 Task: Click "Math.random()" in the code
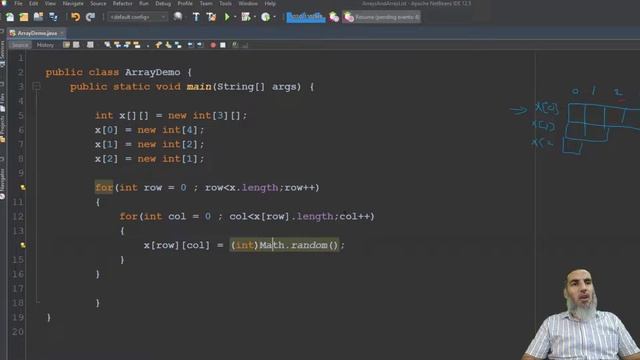299,245
